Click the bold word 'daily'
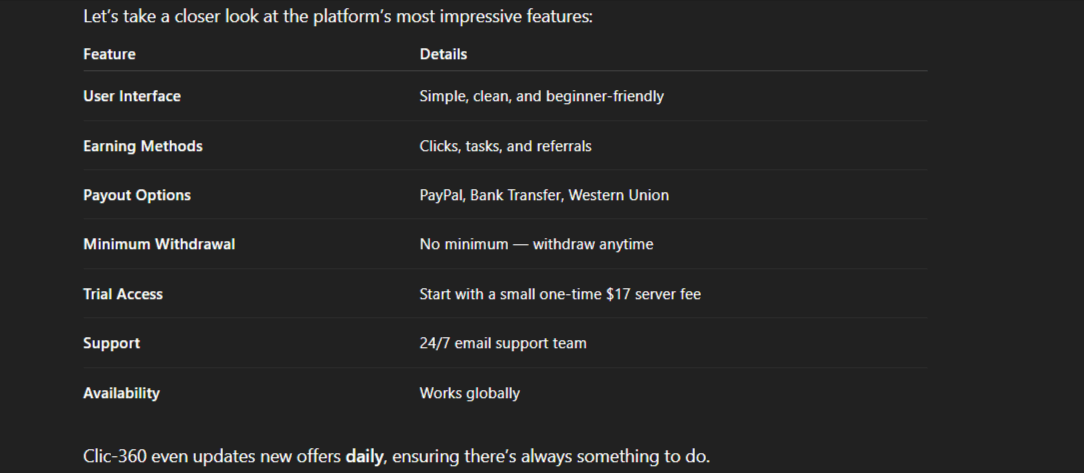This screenshot has height=473, width=1084. coord(364,457)
